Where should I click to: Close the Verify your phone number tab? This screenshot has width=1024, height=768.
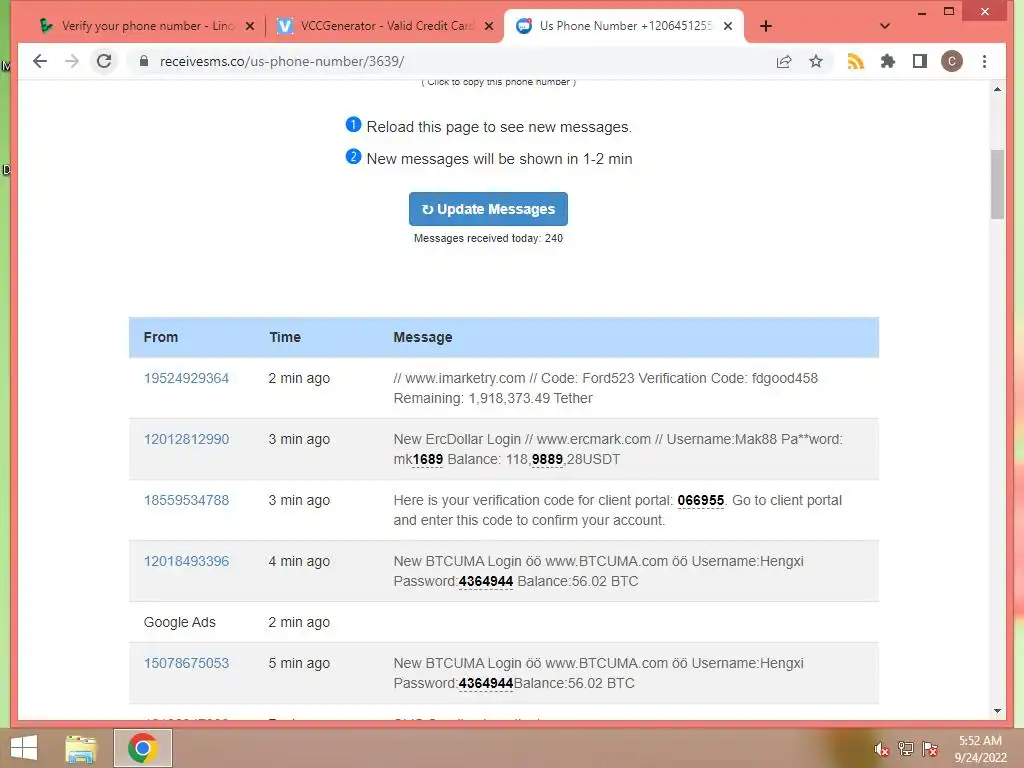click(249, 26)
